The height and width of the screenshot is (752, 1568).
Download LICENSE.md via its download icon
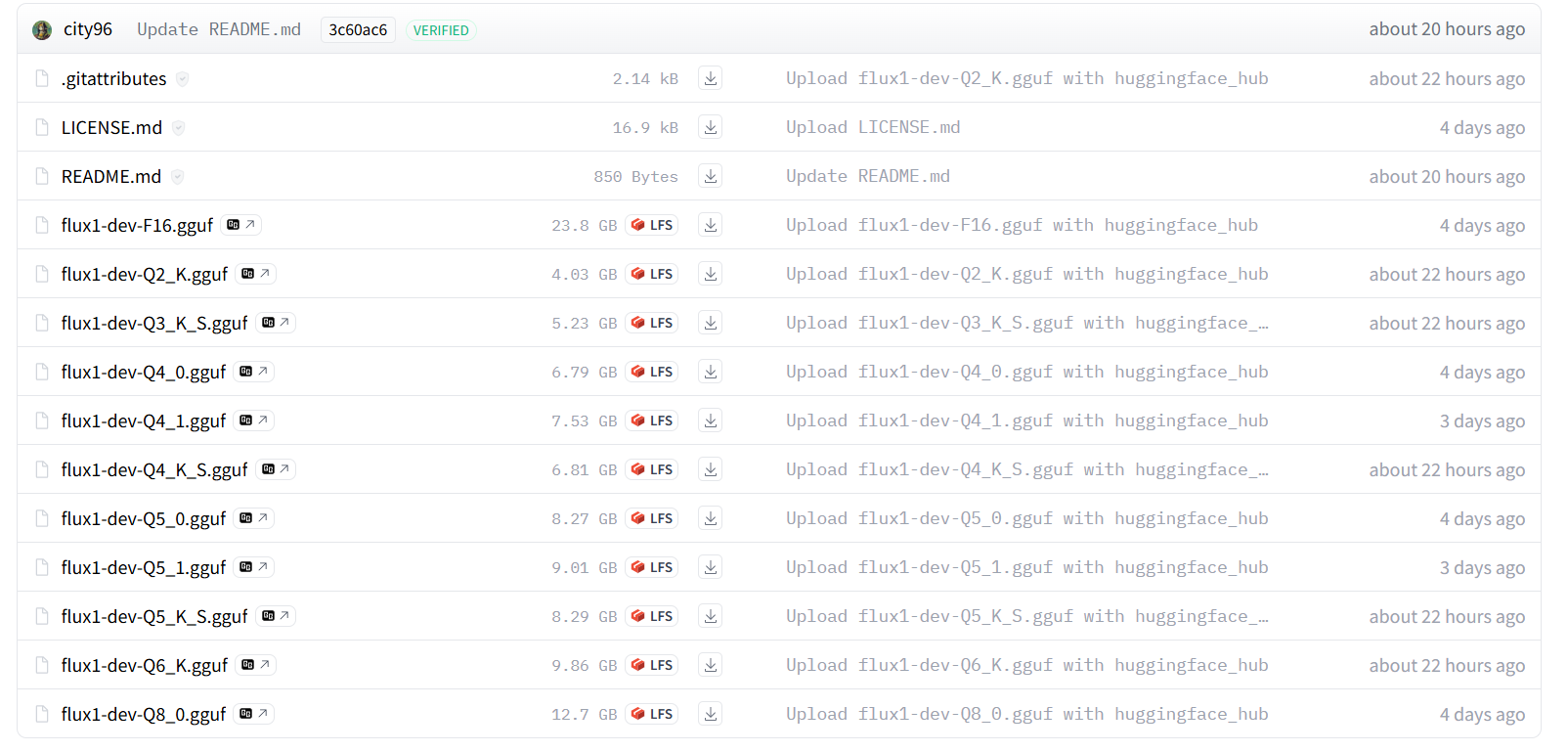[711, 127]
